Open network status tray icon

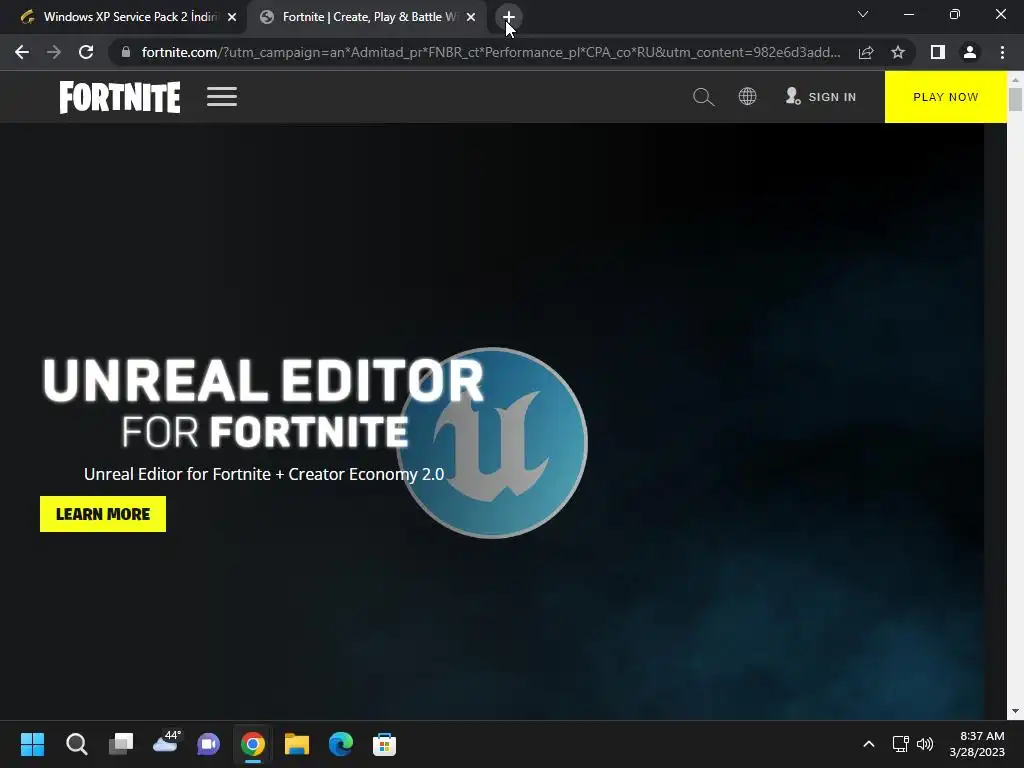click(x=901, y=744)
